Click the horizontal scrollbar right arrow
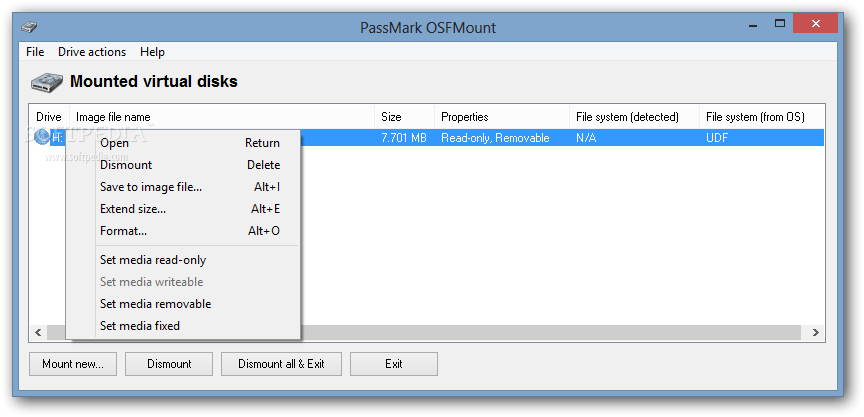The width and height of the screenshot is (864, 417). 817,333
